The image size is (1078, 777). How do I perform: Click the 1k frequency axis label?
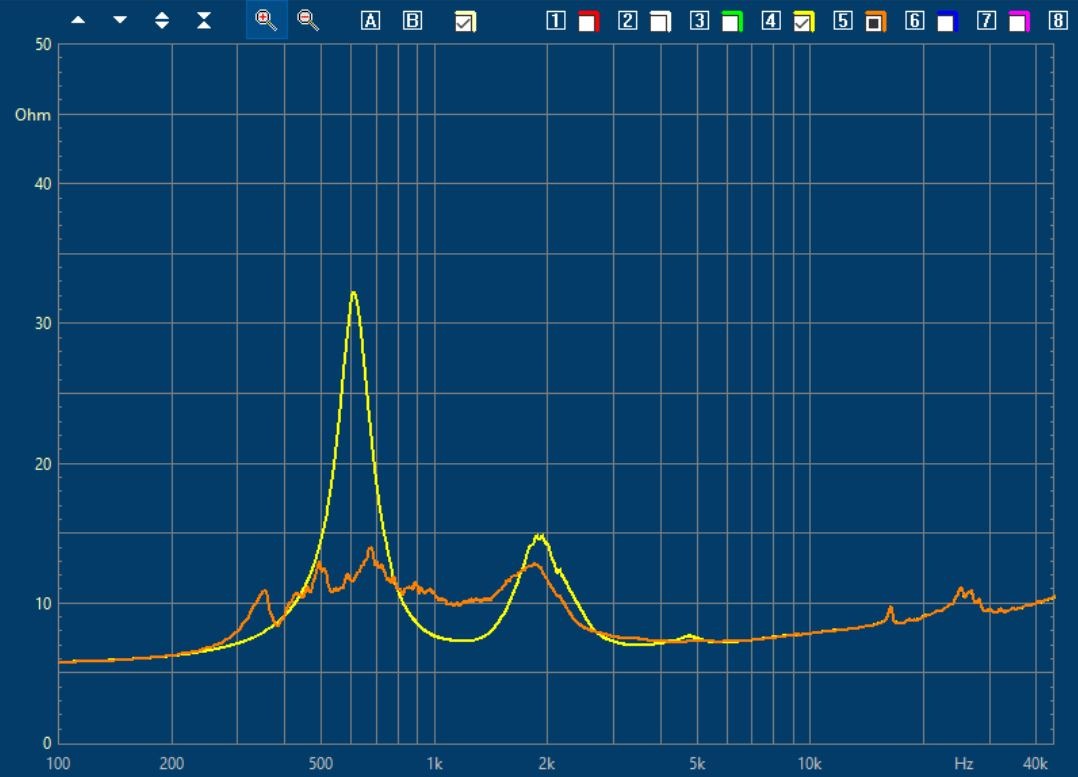pyautogui.click(x=434, y=763)
